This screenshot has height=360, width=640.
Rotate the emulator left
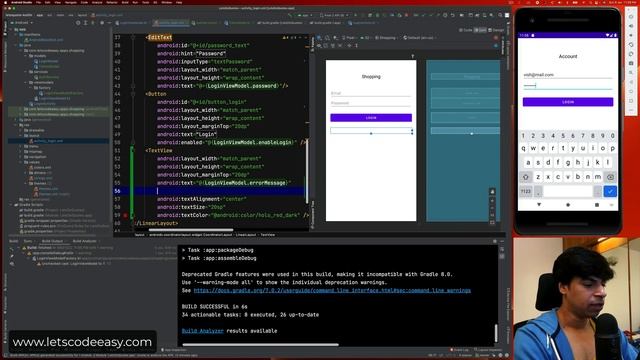631,45
